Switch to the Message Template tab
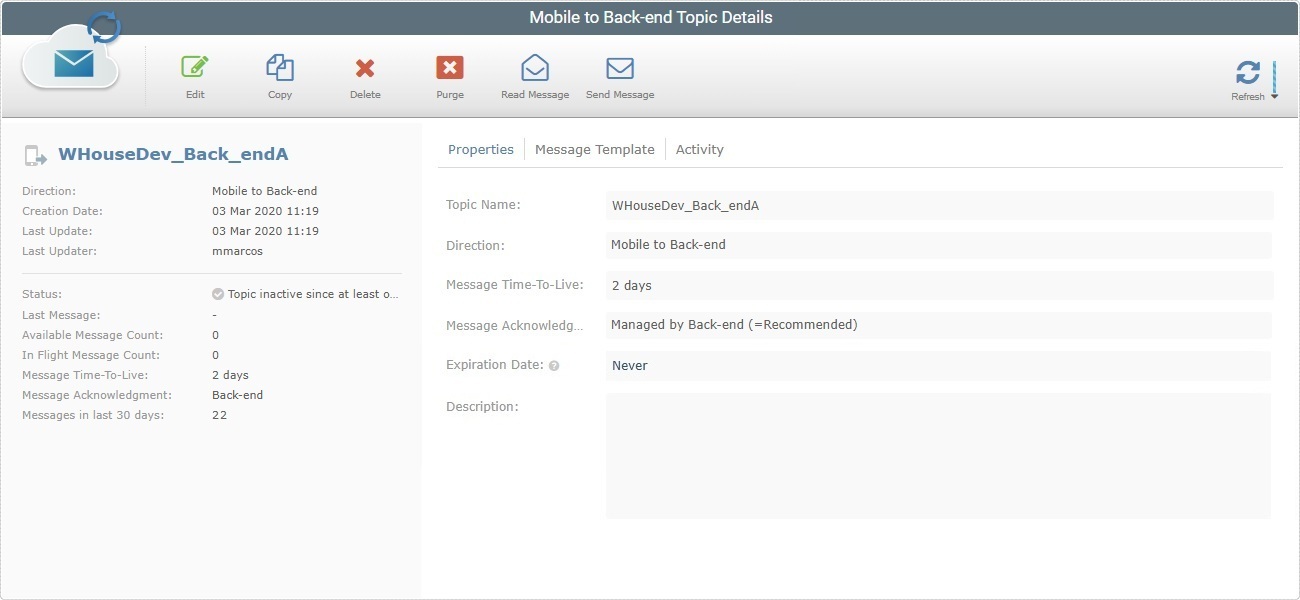Viewport: 1300px width, 600px height. (x=595, y=148)
